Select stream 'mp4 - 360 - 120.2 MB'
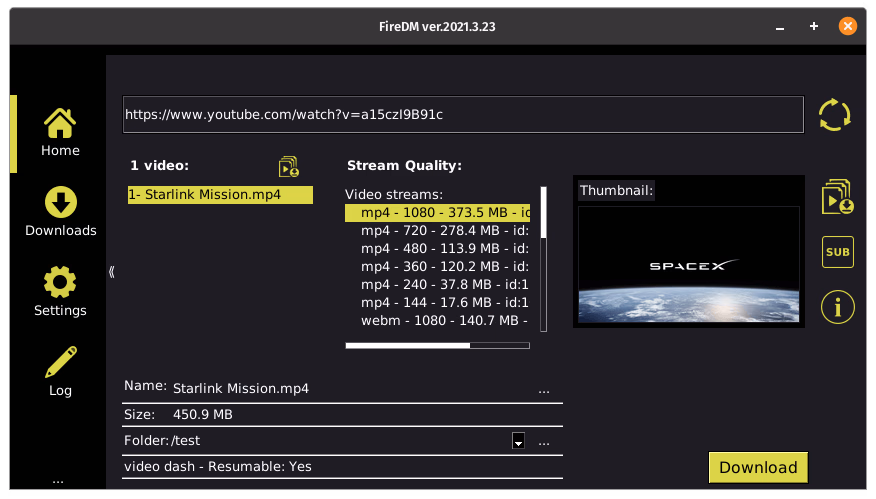Viewport: 876px width, 499px height. coord(437,266)
